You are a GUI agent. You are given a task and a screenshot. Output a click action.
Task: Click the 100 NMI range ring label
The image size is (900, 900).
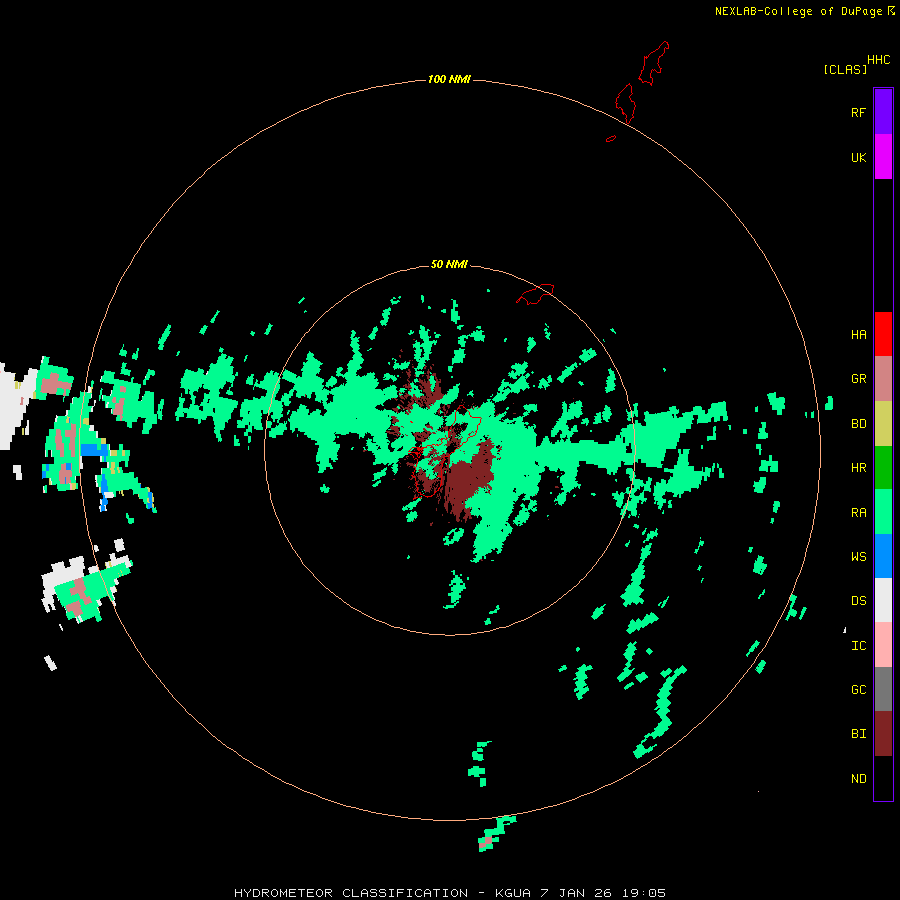[x=449, y=79]
